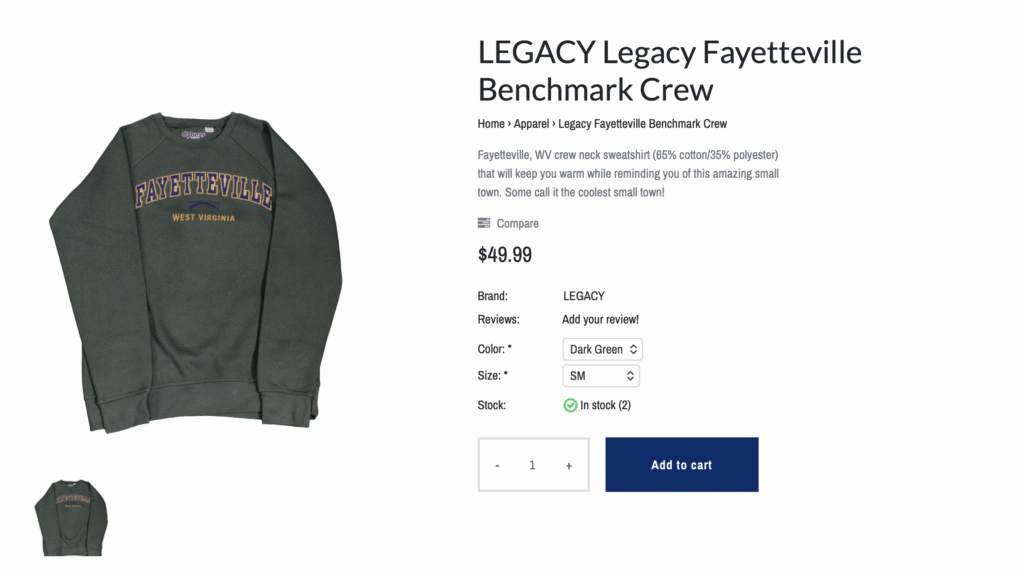Click the product description paragraph

pos(628,173)
